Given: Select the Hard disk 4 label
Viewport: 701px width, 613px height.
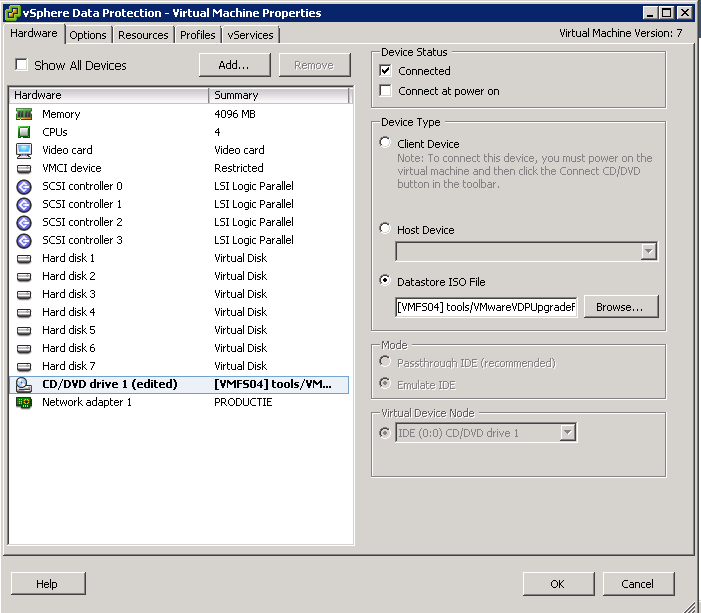Looking at the screenshot, I should click(x=68, y=312).
